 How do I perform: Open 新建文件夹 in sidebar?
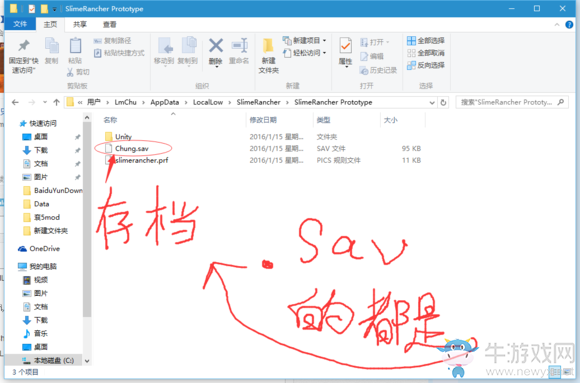[x=51, y=231]
